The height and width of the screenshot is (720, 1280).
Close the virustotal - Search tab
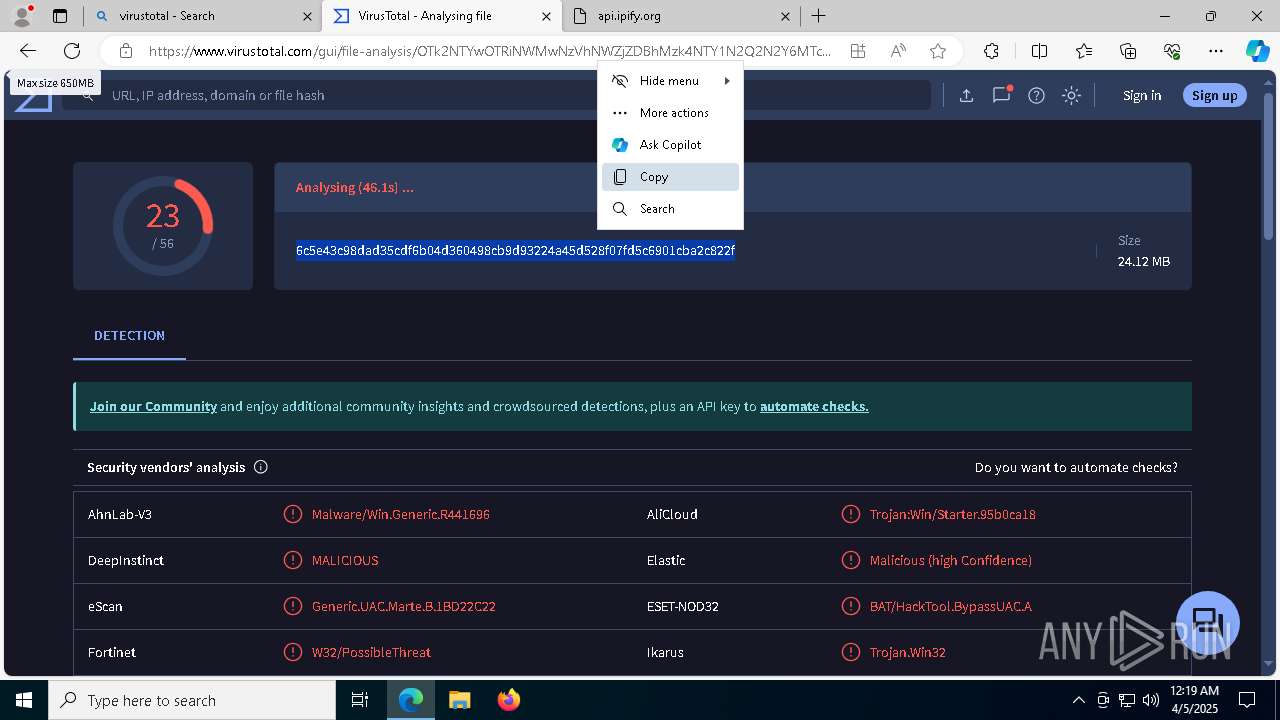[307, 16]
